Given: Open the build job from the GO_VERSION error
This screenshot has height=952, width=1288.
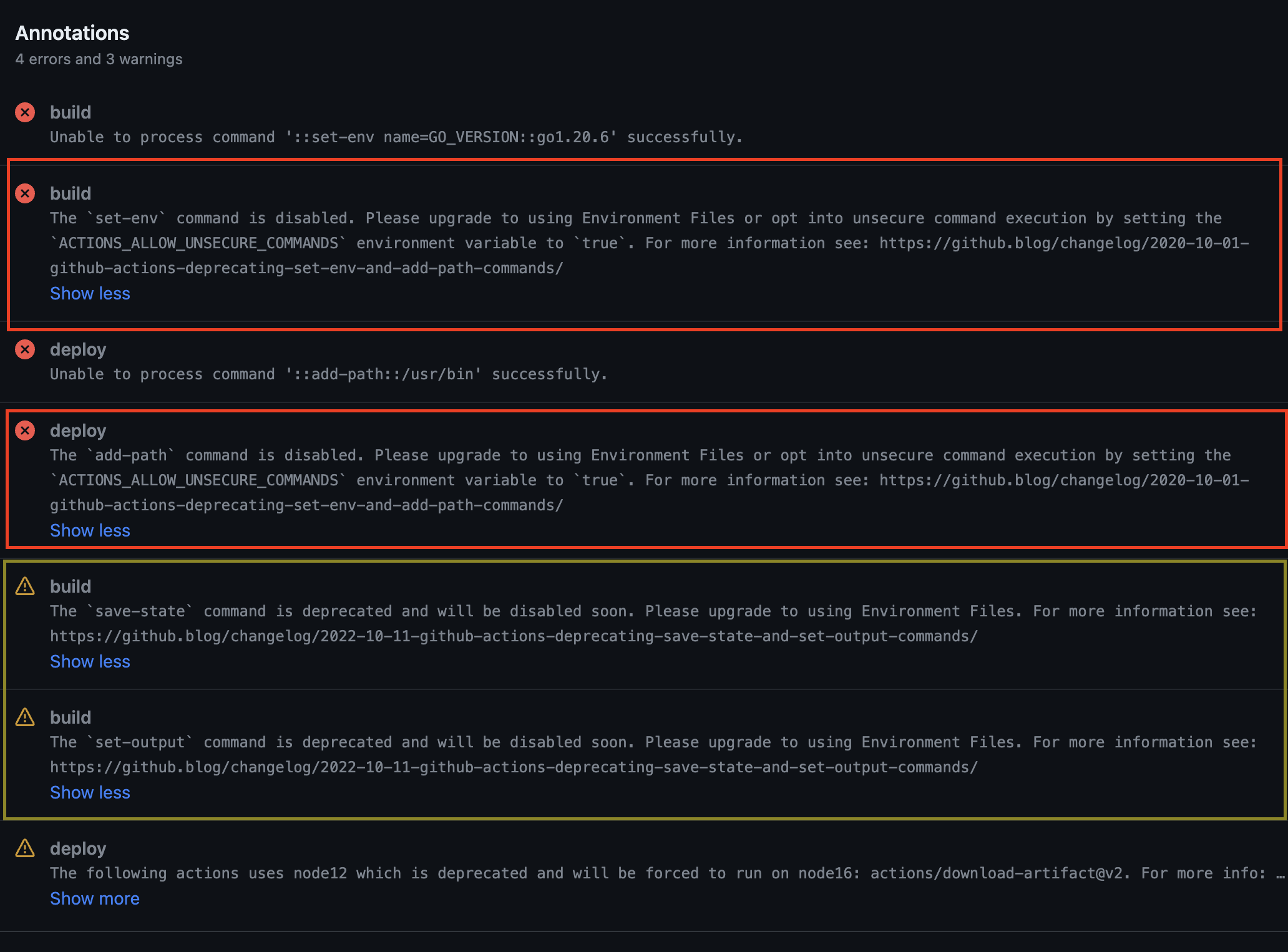Looking at the screenshot, I should (71, 112).
